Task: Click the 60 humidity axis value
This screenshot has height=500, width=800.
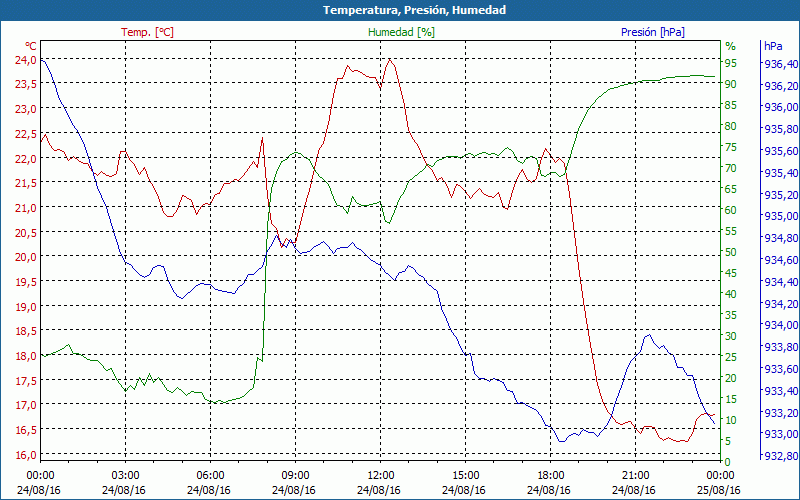Action: click(x=731, y=210)
